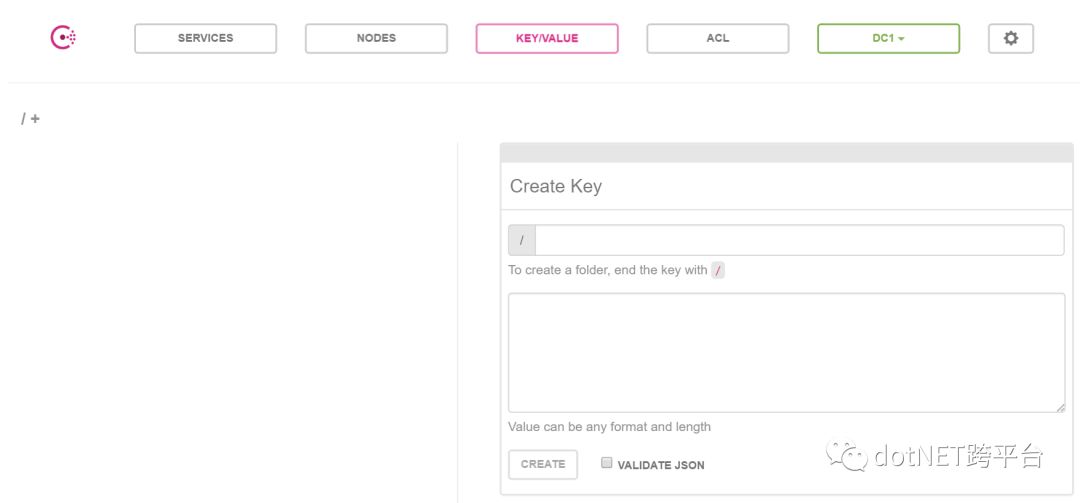The height and width of the screenshot is (503, 1080).
Task: Click inside the value text area
Action: (x=786, y=352)
